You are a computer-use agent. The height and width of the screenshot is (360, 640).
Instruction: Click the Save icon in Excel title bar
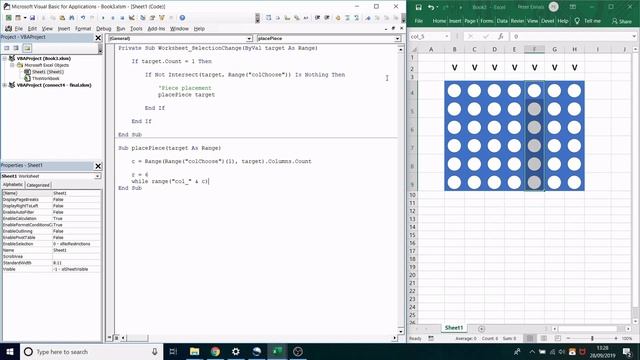point(418,7)
